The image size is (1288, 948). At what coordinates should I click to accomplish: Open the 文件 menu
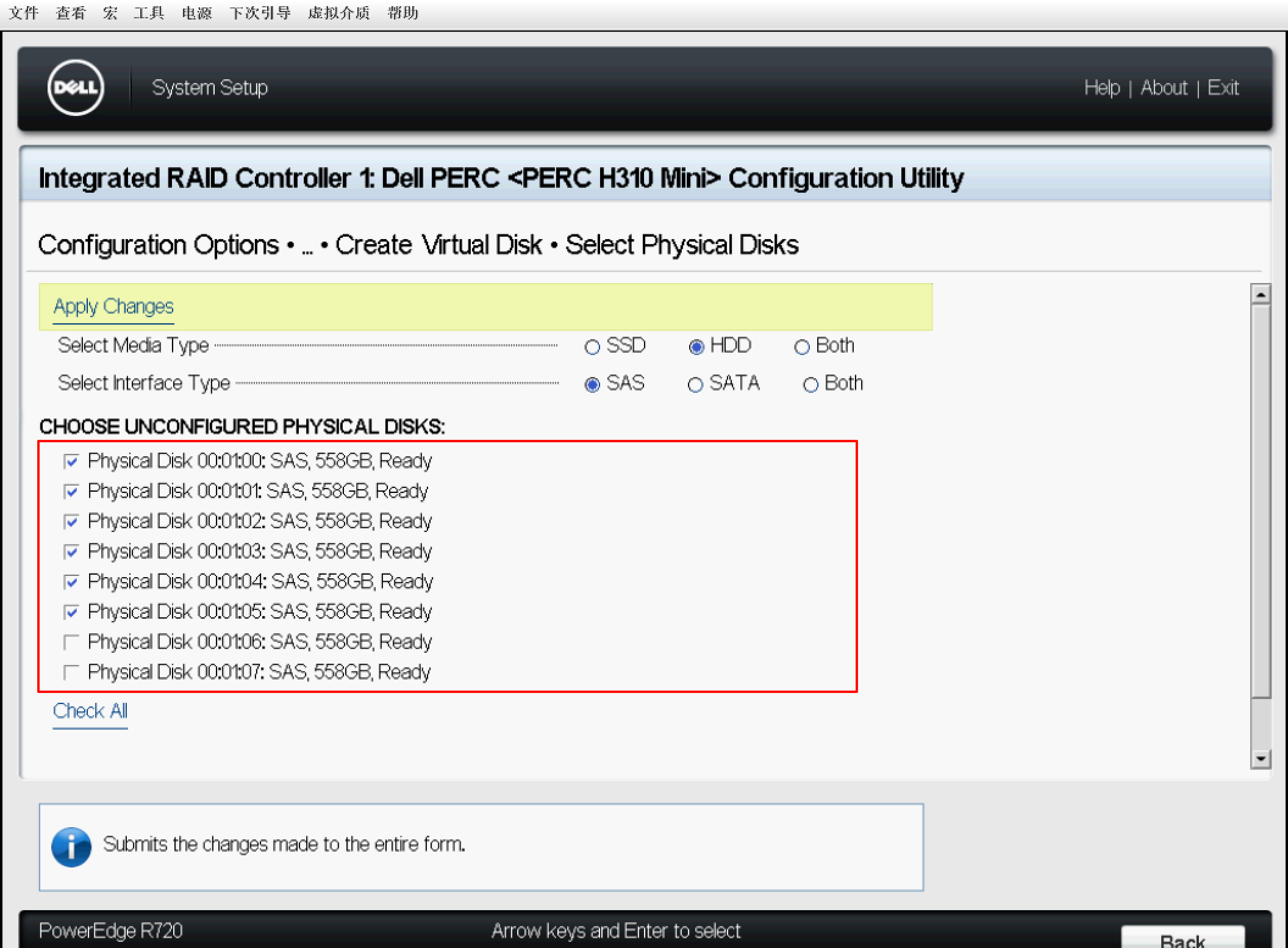pos(24,13)
